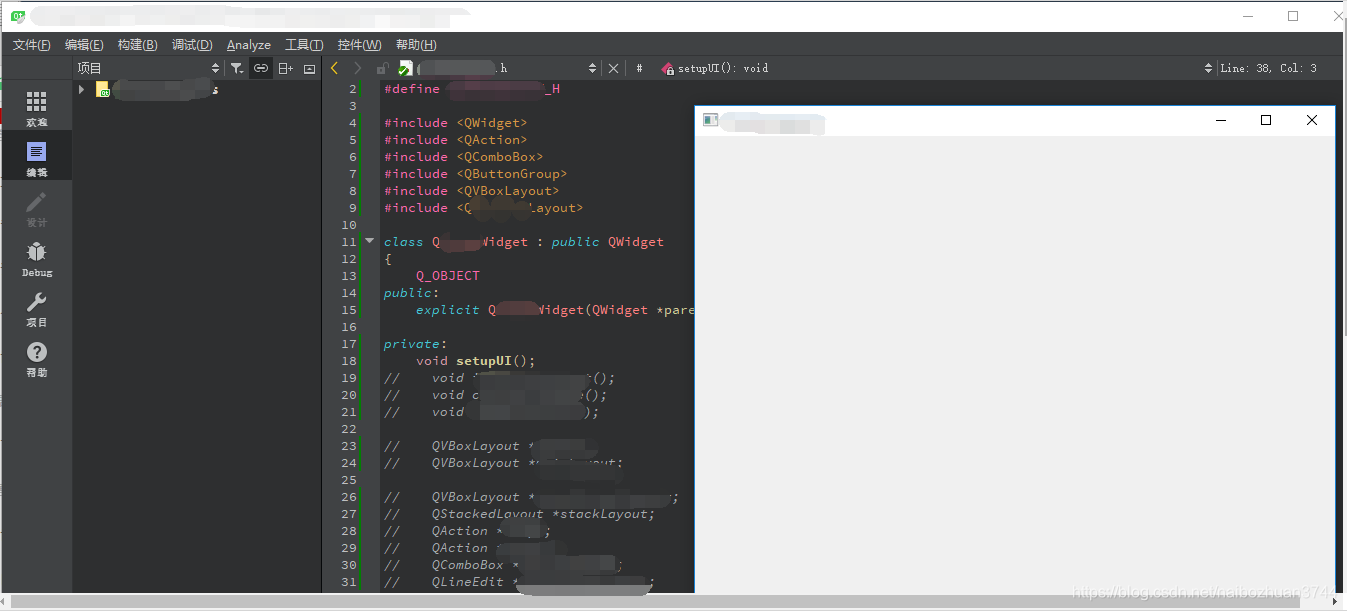
Task: Toggle the document lock icon
Action: 383,67
